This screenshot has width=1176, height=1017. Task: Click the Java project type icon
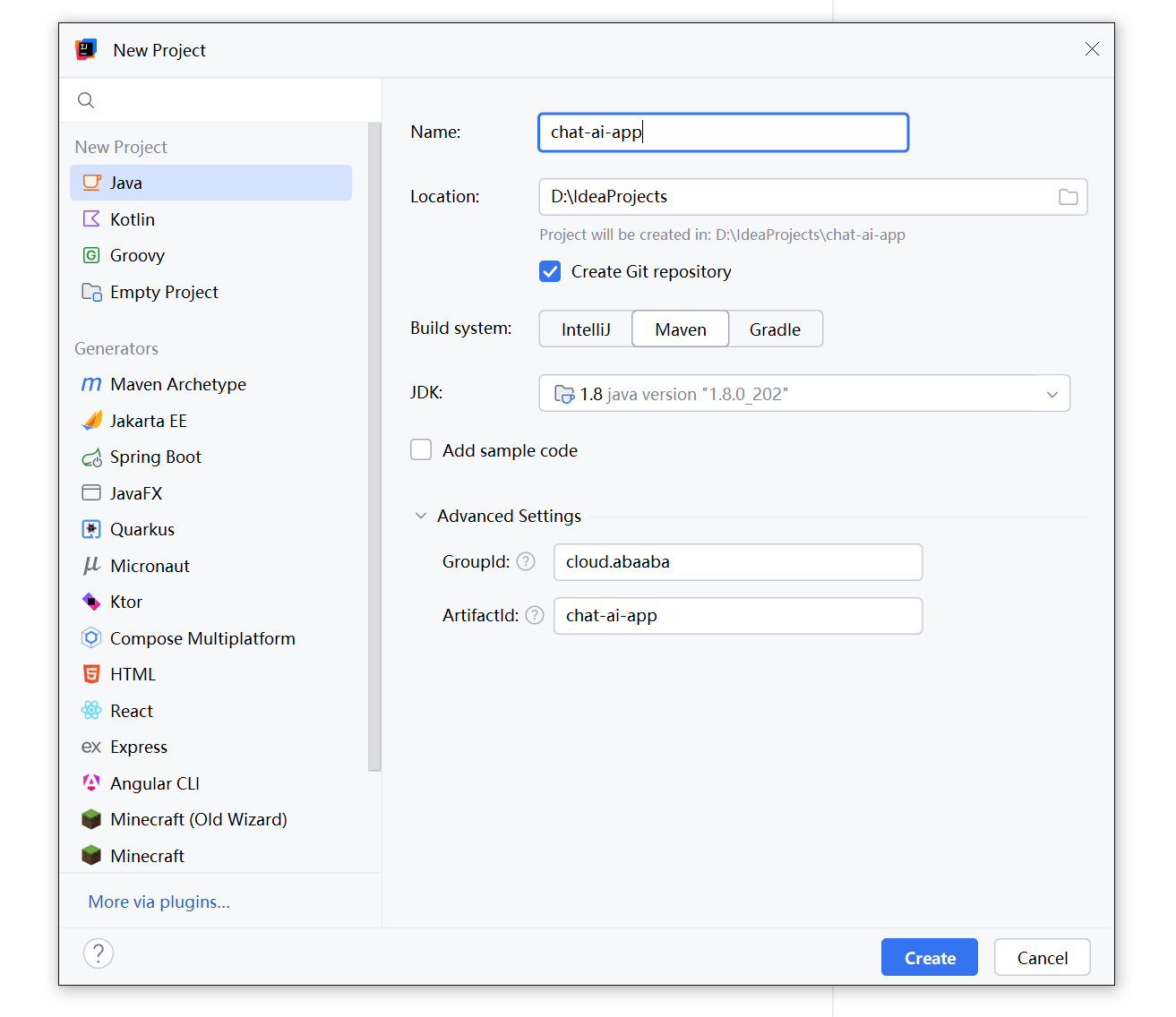[x=91, y=183]
